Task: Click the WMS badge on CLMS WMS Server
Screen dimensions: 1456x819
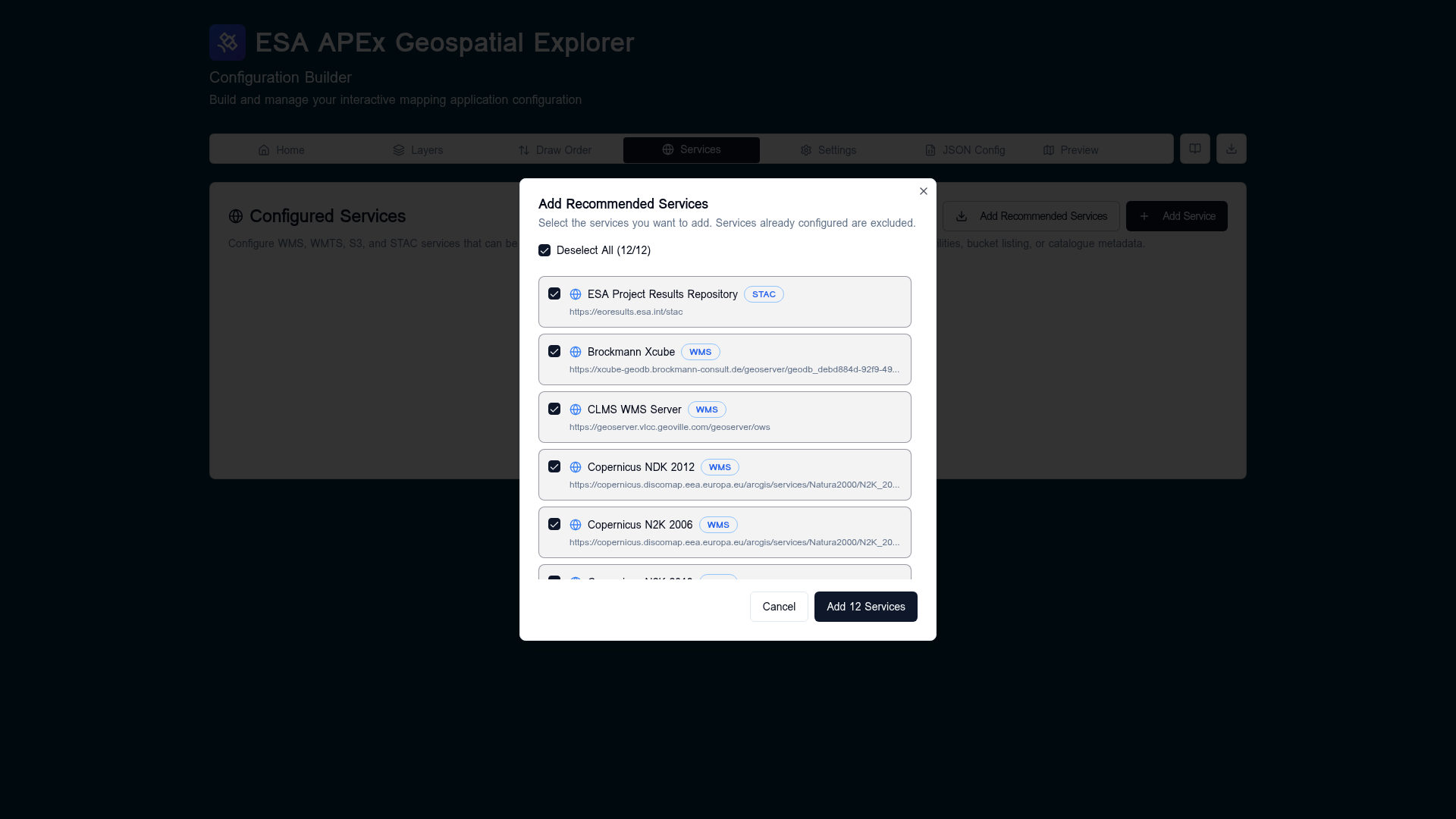Action: click(707, 409)
